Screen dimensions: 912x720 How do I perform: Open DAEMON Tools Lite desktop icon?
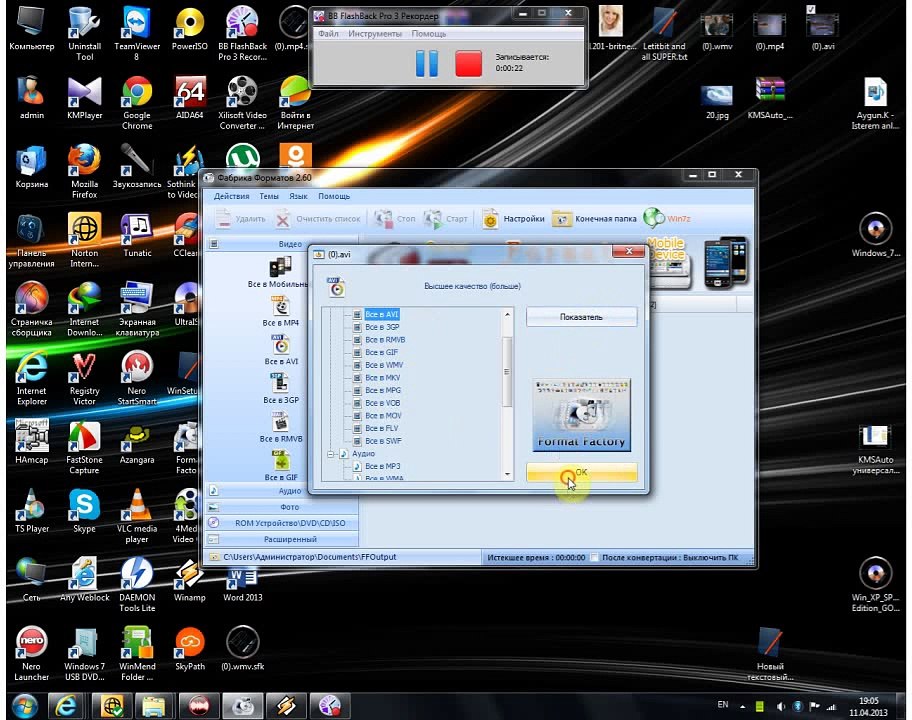[x=137, y=584]
